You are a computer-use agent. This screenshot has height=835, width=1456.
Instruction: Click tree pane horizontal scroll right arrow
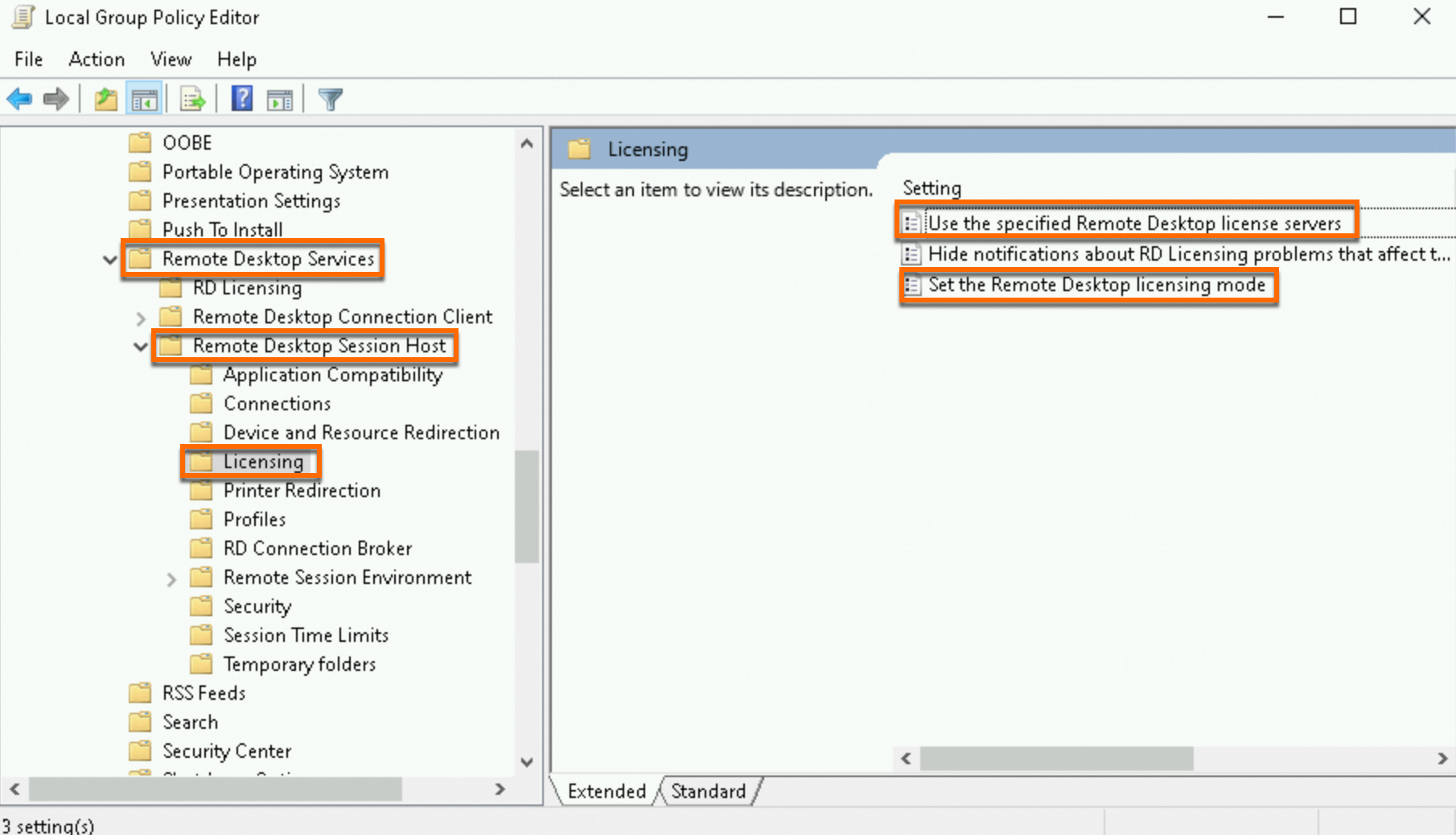click(500, 790)
